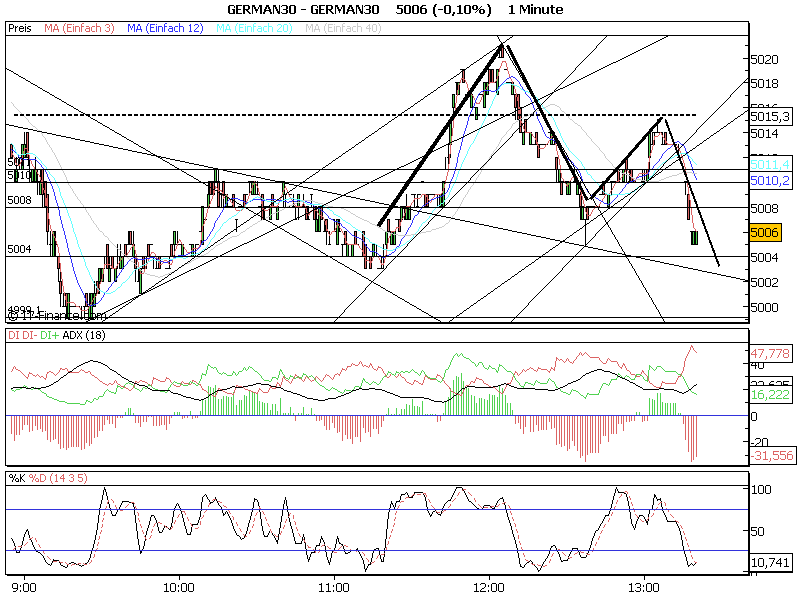Image resolution: width=800 pixels, height=600 pixels.
Task: Select the '1 Minute' timeframe label
Action: [x=536, y=10]
